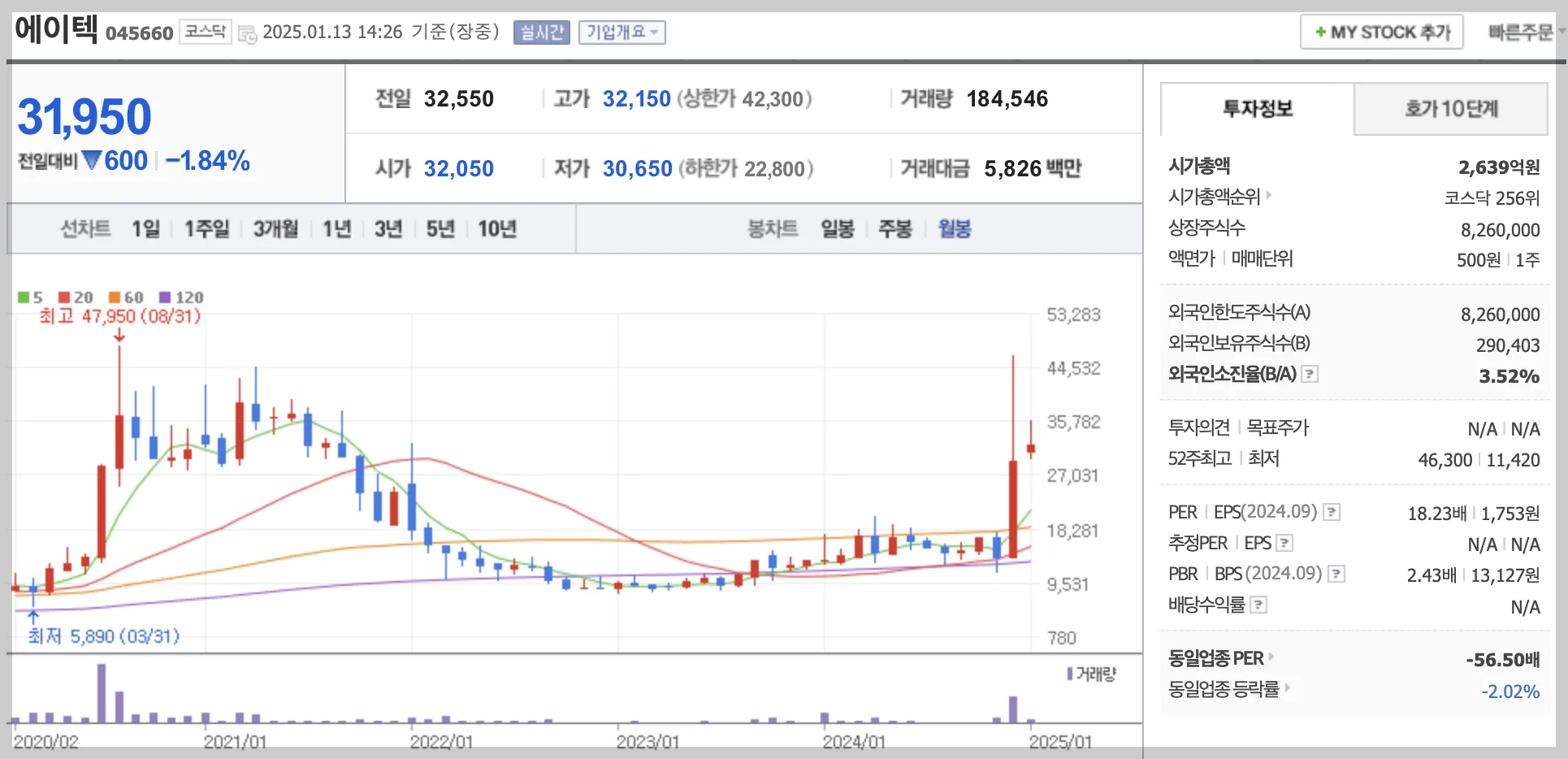The width and height of the screenshot is (1568, 759).
Task: Click the 저가 value 30,650
Action: pyautogui.click(x=638, y=169)
